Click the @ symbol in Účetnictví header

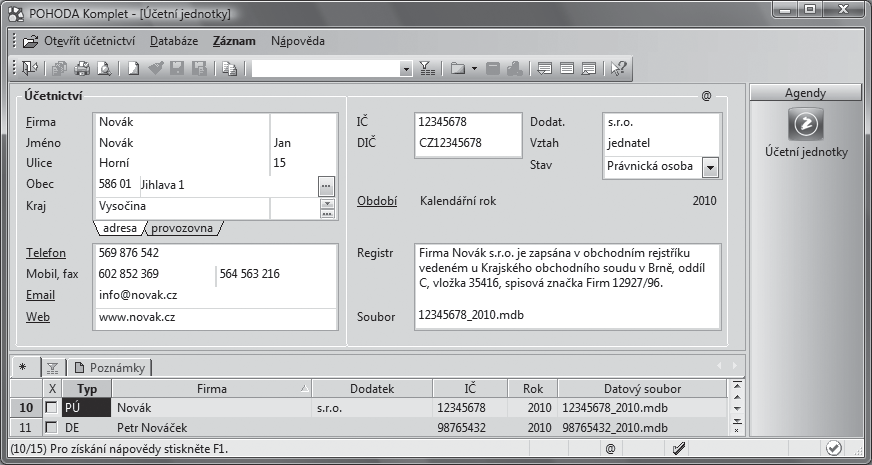[x=706, y=96]
